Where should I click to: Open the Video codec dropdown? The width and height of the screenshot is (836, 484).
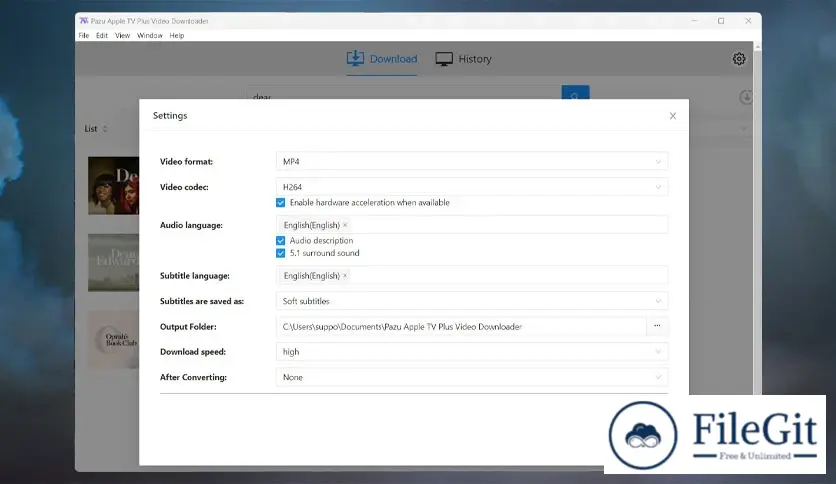click(x=472, y=187)
